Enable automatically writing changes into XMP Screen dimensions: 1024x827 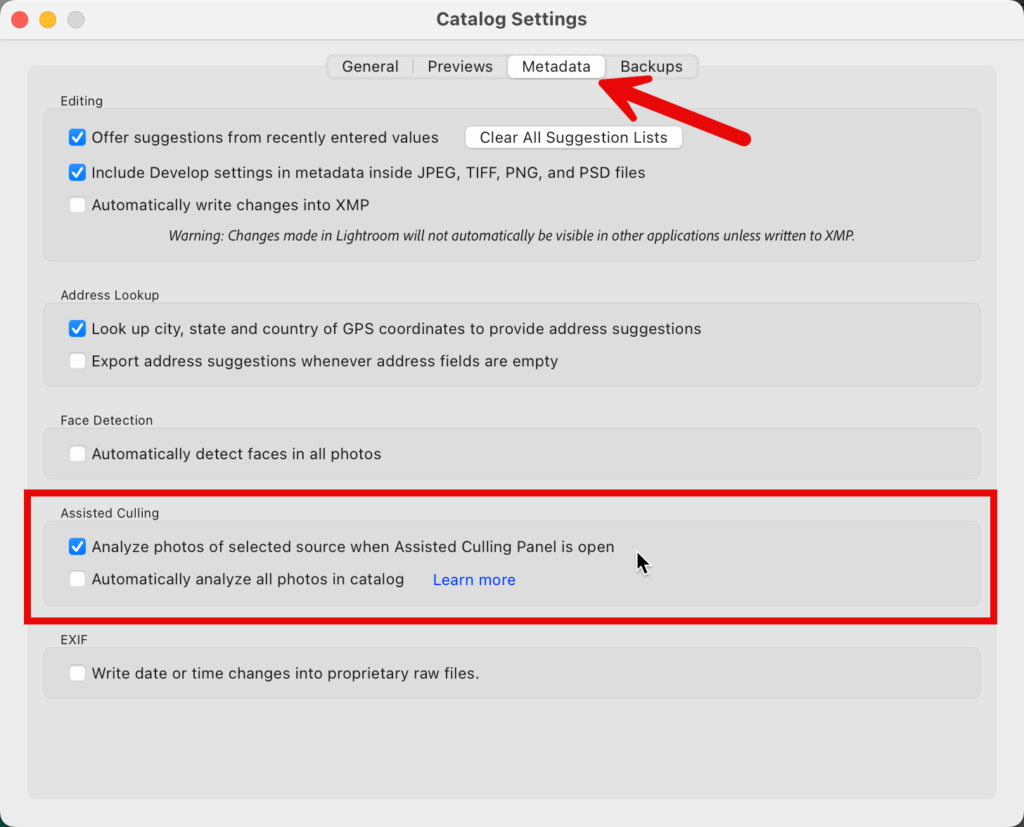[x=77, y=205]
